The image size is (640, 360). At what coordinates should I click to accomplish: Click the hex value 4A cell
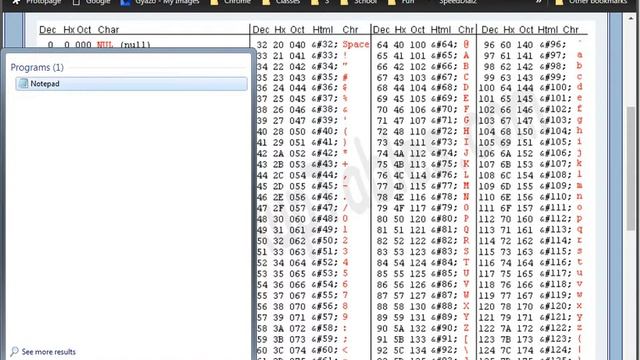pos(399,153)
